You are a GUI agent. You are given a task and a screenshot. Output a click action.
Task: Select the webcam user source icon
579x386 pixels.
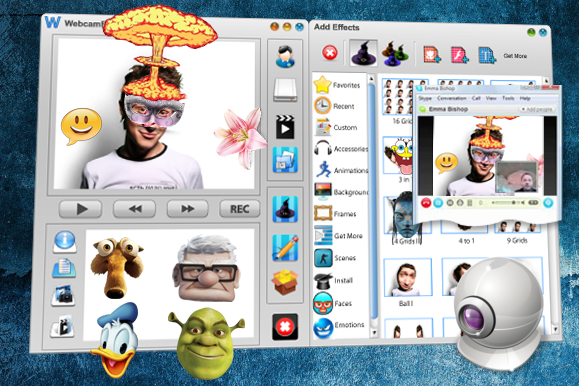285,56
